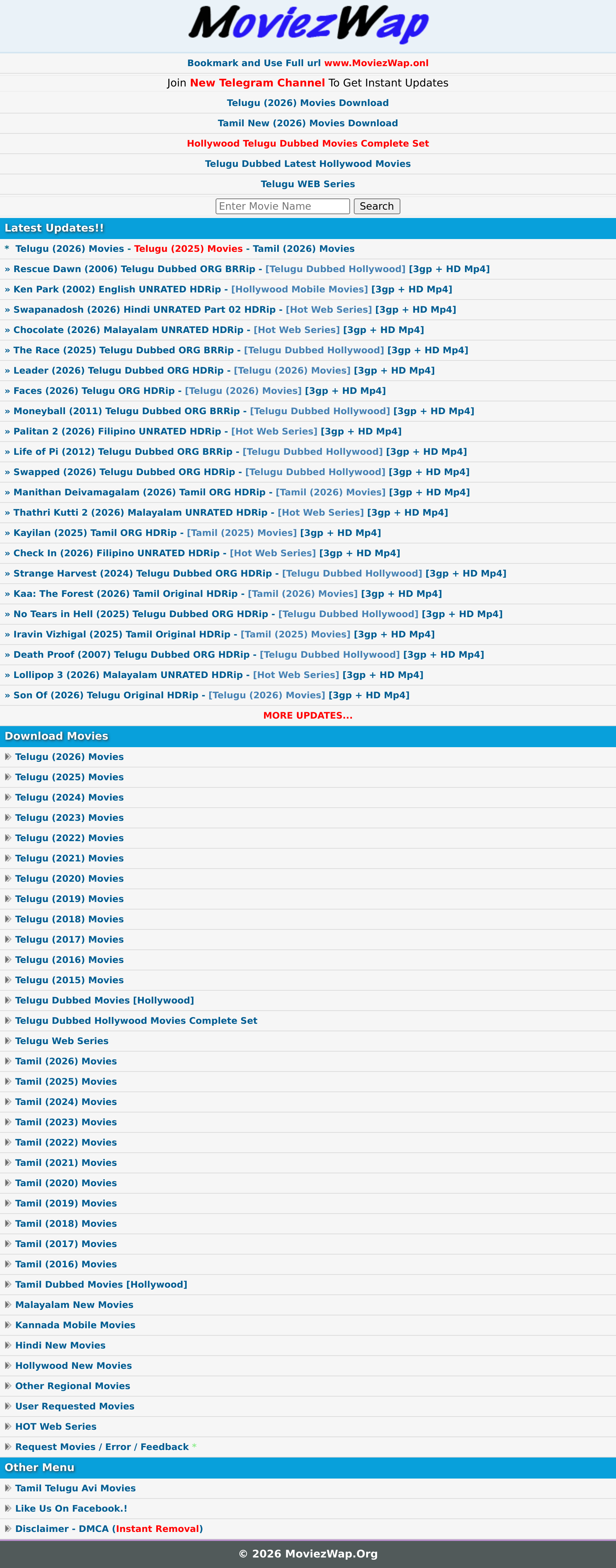Click the arrow icon beside Disclaimer - DMCA
This screenshot has width=616, height=1568.
(8, 1529)
